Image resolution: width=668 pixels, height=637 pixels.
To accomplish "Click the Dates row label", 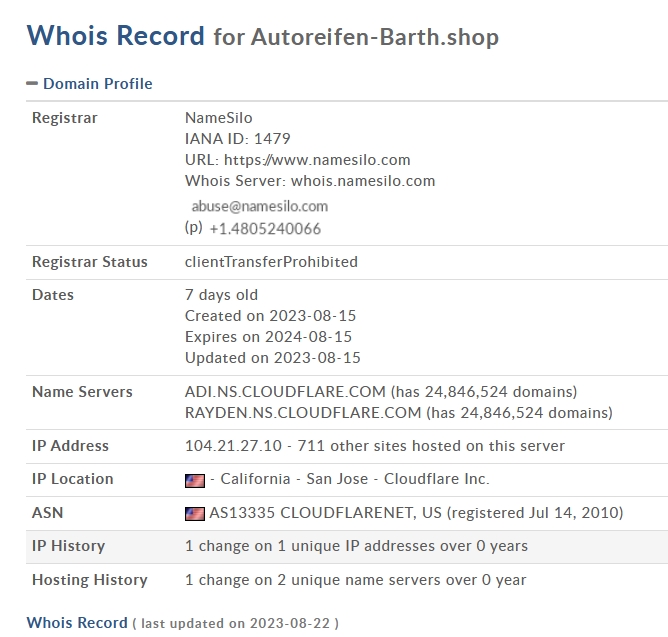I will (x=53, y=295).
